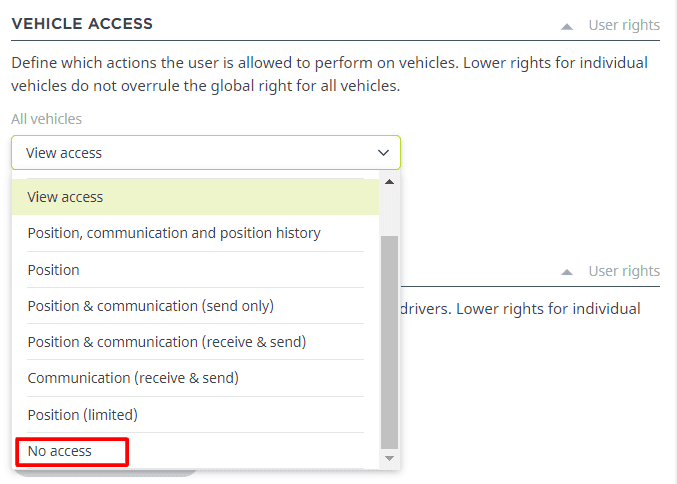Viewport: 677px width, 484px height.
Task: Pick Position & communication (receive & send)
Action: click(166, 342)
